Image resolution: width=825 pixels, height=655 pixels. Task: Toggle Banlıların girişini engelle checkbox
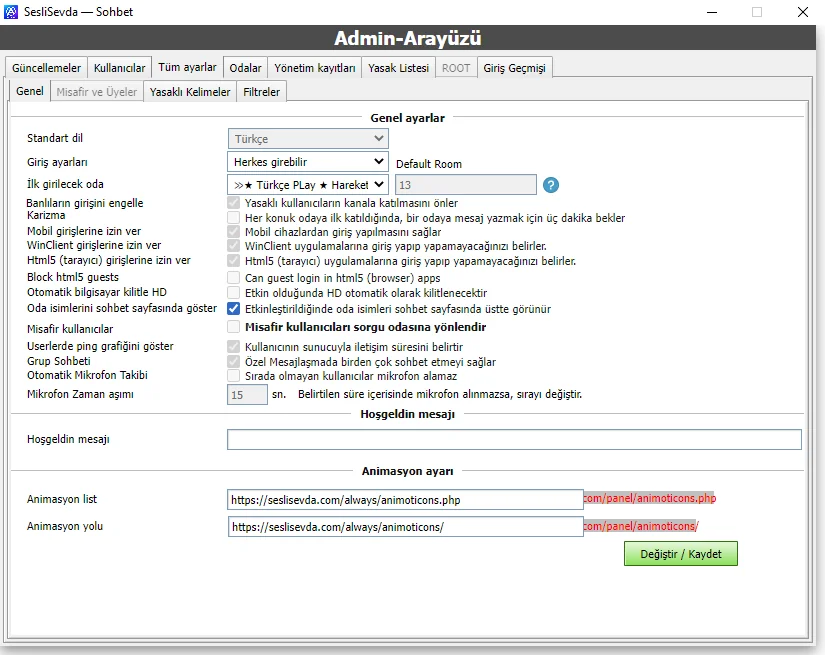coord(234,203)
